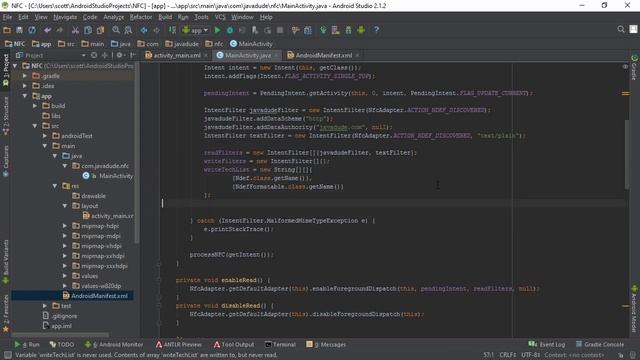Click the Cut scissors icon
The width and height of the screenshot is (640, 360).
point(75,30)
